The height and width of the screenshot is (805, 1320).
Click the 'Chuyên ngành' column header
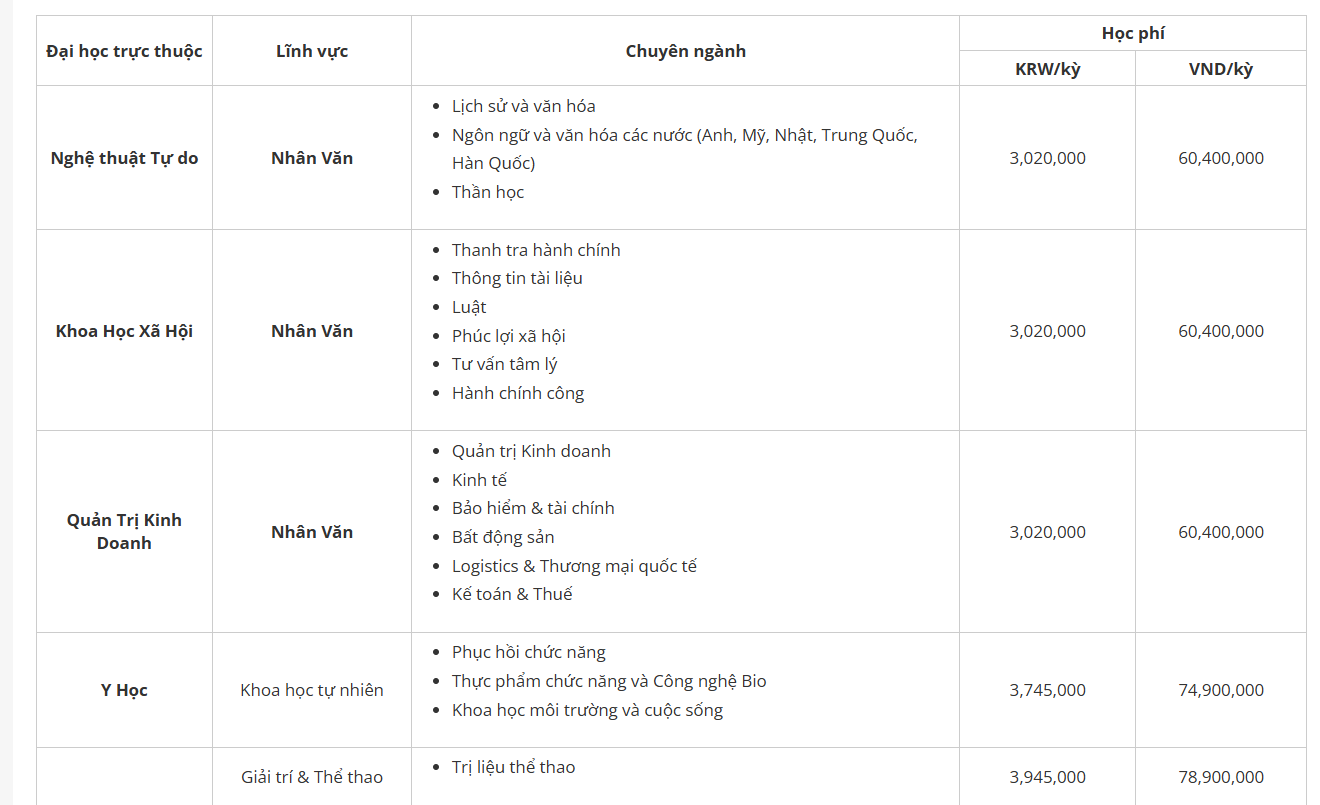[x=685, y=51]
